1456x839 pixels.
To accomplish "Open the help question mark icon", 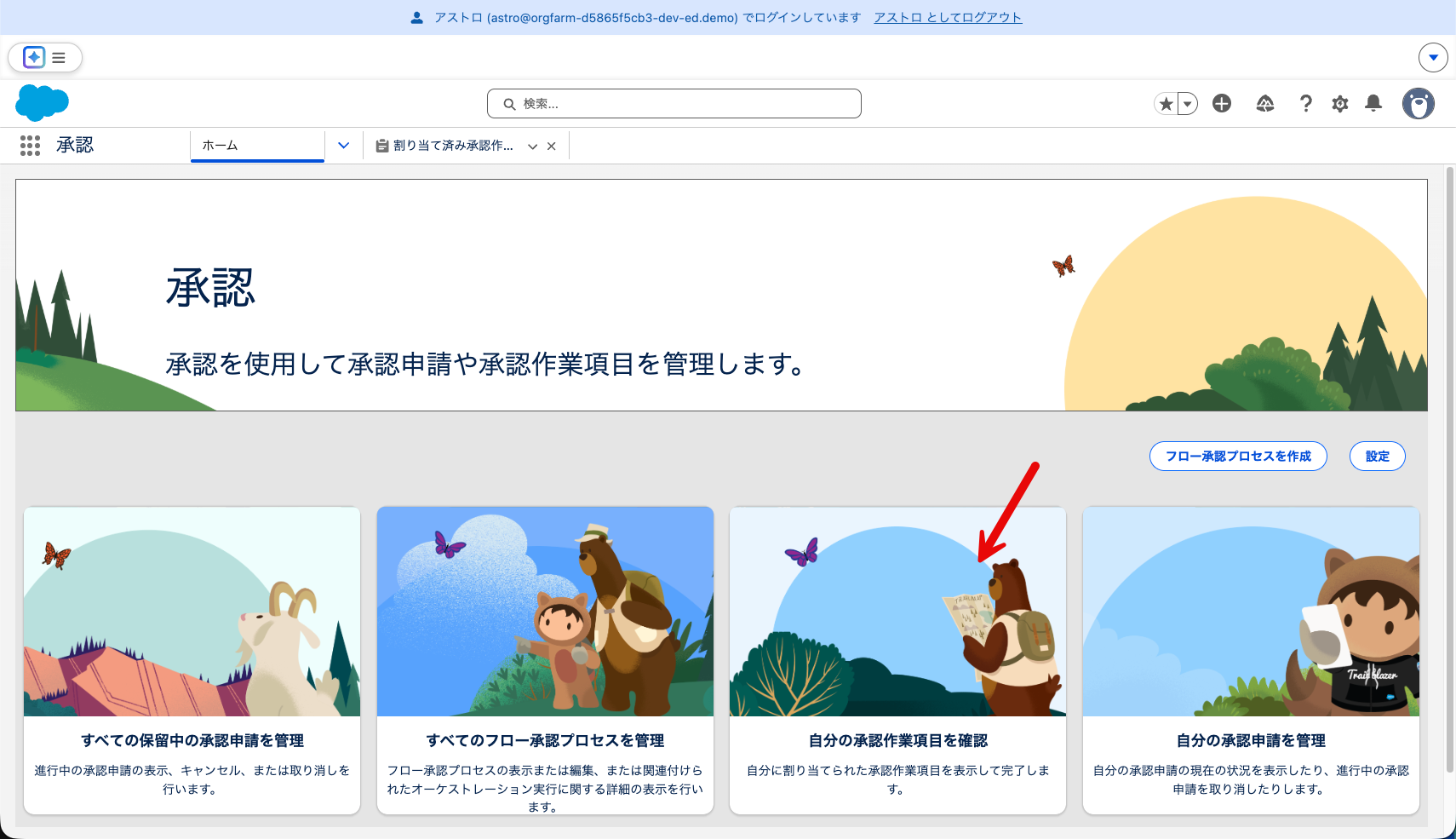I will point(1305,103).
